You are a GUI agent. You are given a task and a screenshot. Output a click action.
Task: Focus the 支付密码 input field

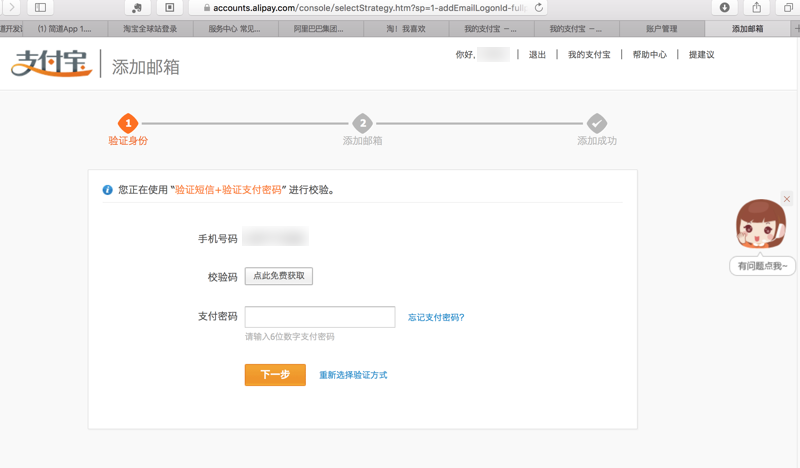pyautogui.click(x=320, y=317)
